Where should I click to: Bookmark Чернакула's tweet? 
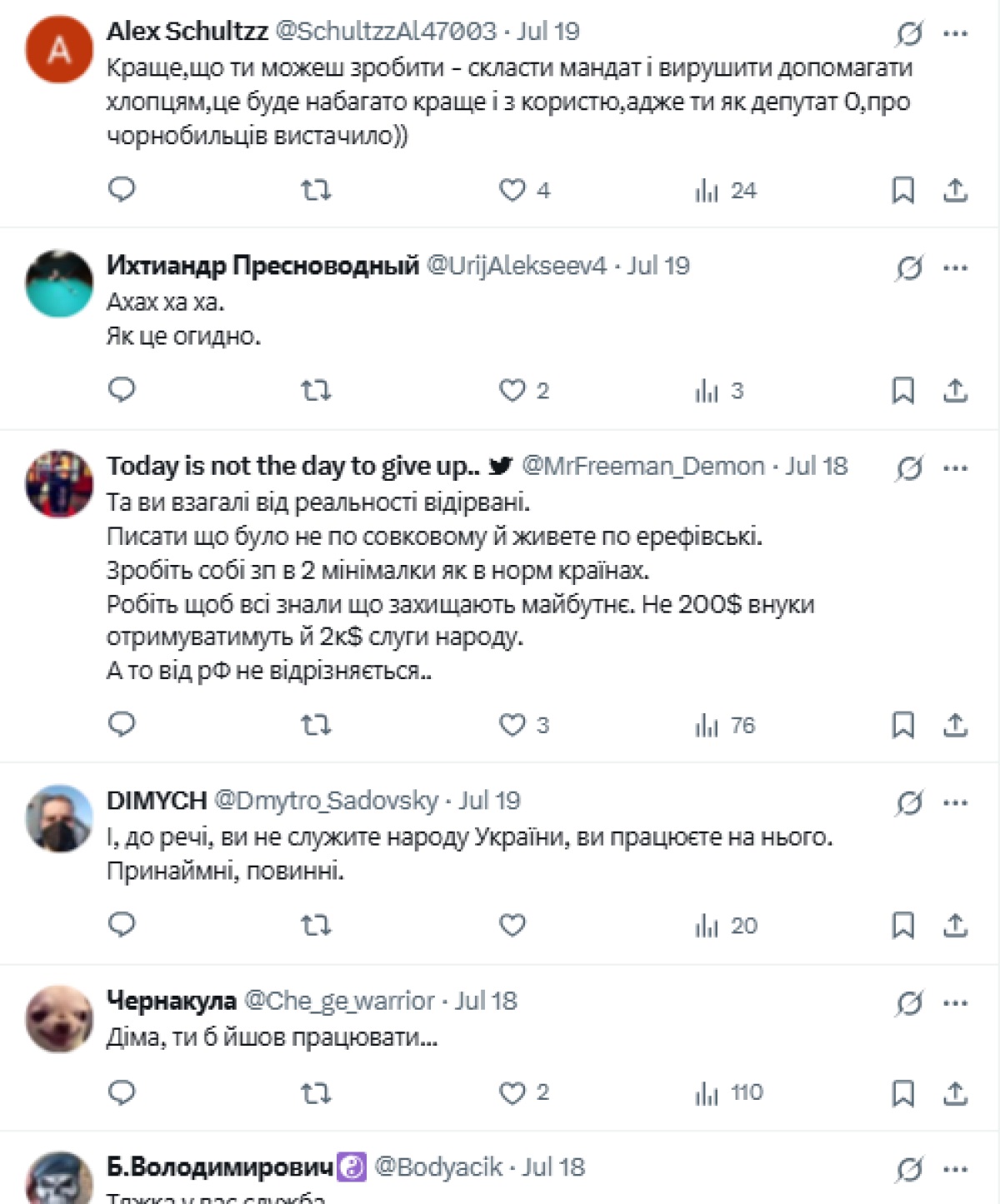click(902, 1092)
